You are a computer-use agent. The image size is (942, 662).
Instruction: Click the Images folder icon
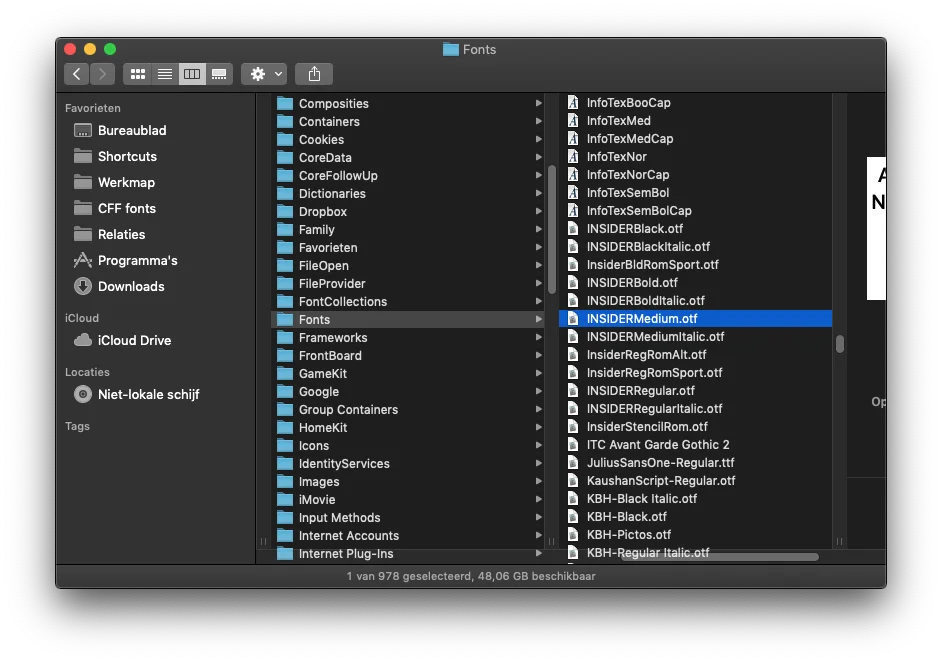(285, 482)
